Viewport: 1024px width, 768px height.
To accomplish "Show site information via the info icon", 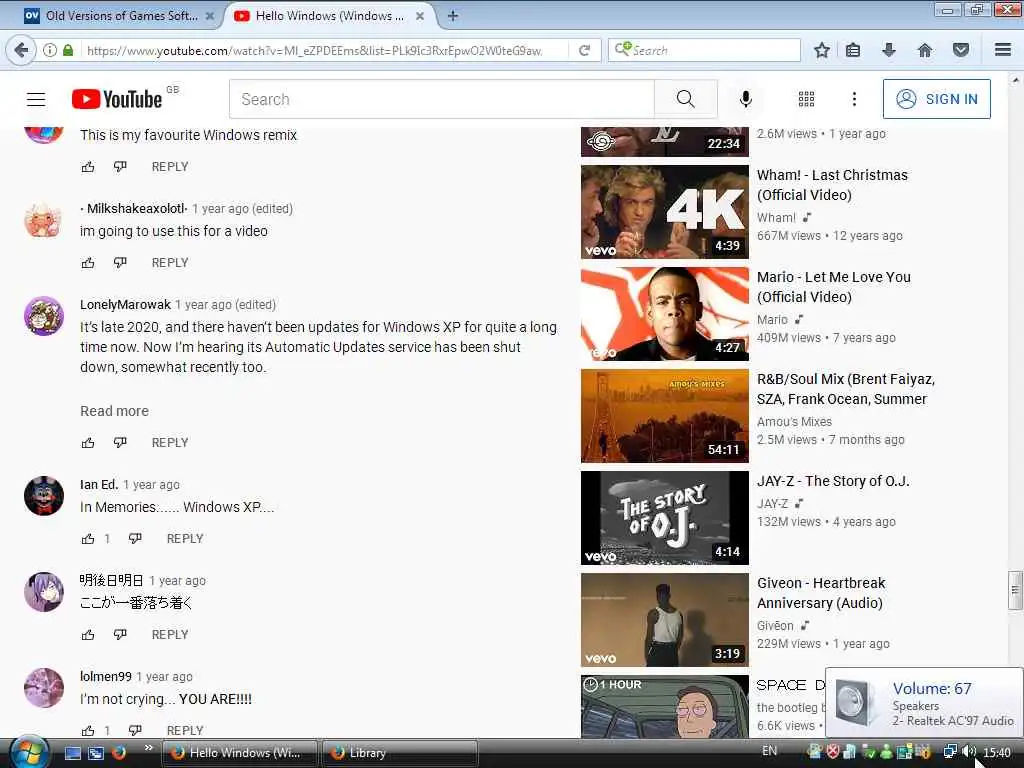I will 50,50.
